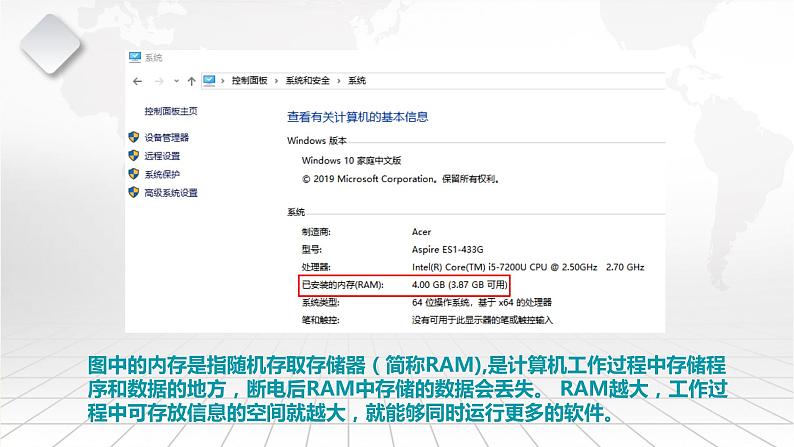
Task: Open 系统保护 link
Action: click(162, 174)
